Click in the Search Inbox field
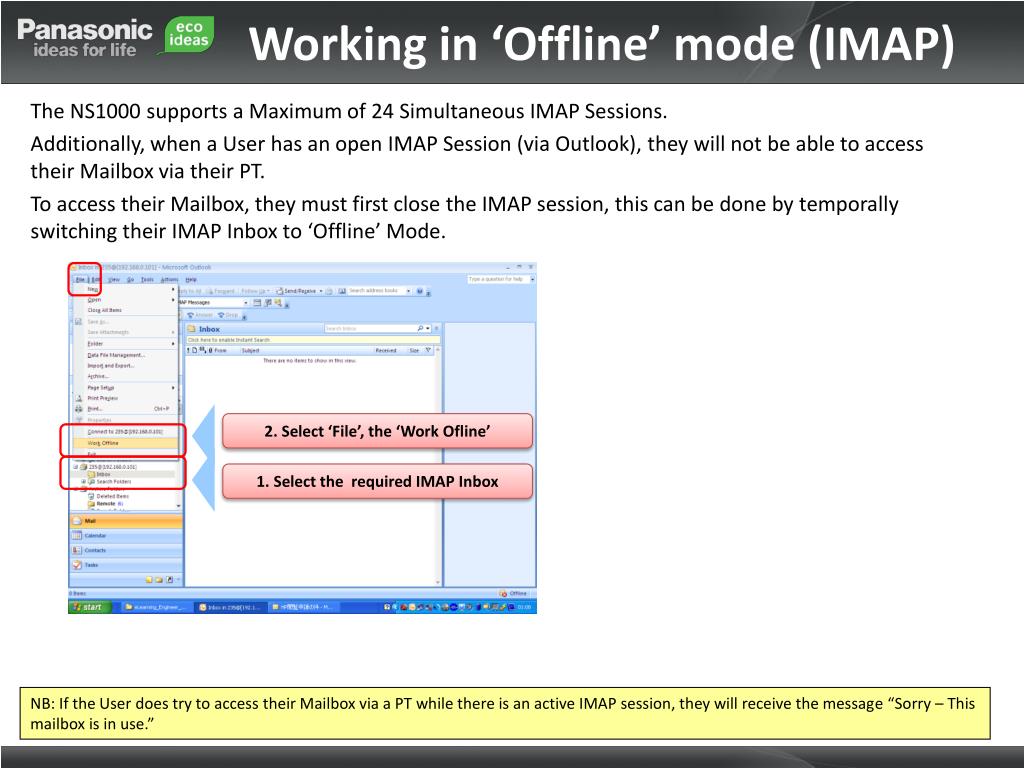1024x768 pixels. click(369, 328)
